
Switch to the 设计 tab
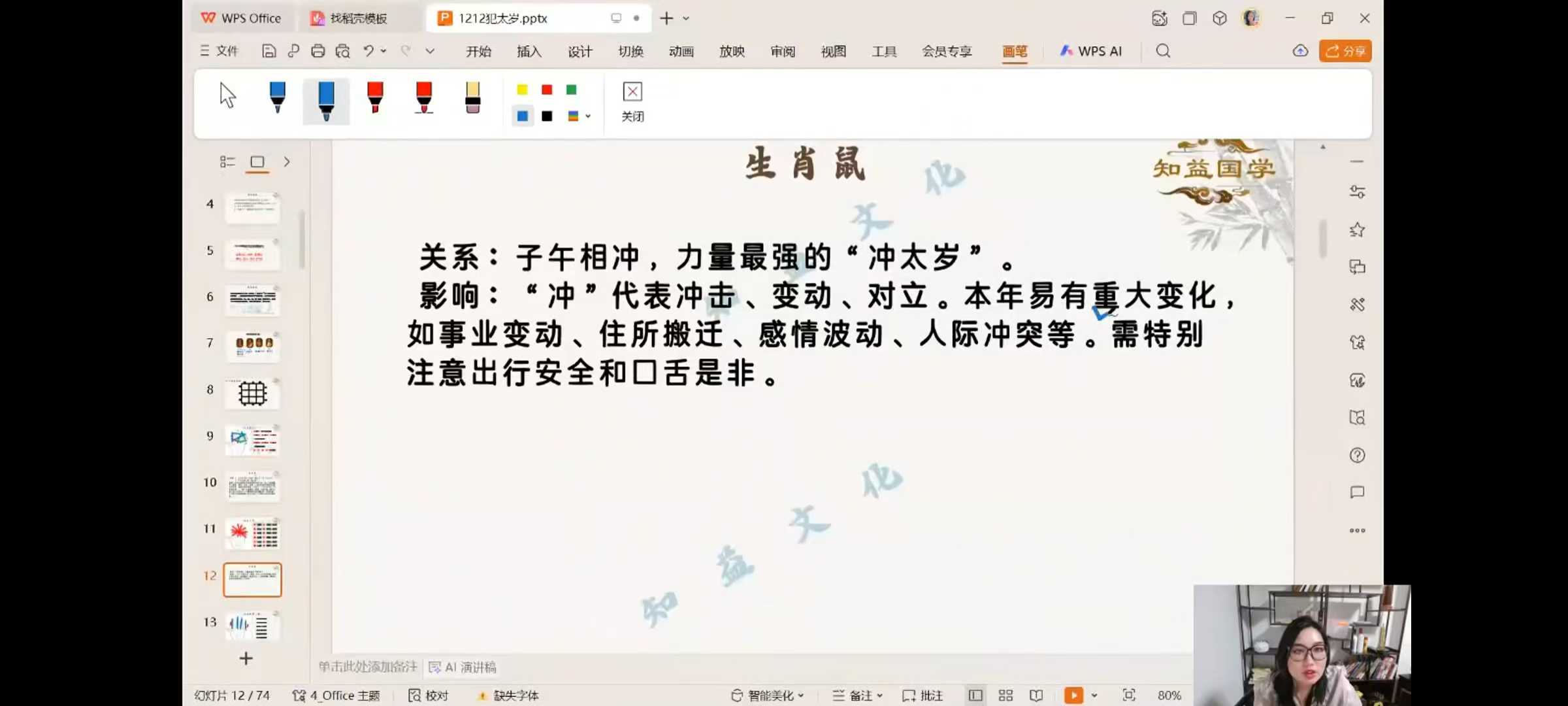(580, 52)
